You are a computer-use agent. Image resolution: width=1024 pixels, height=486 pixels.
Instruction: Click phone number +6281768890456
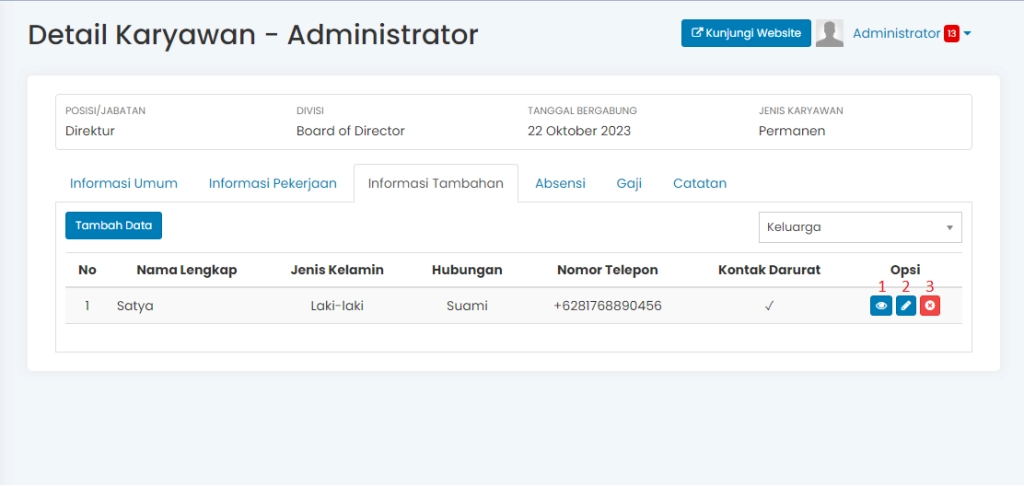[x=607, y=306]
